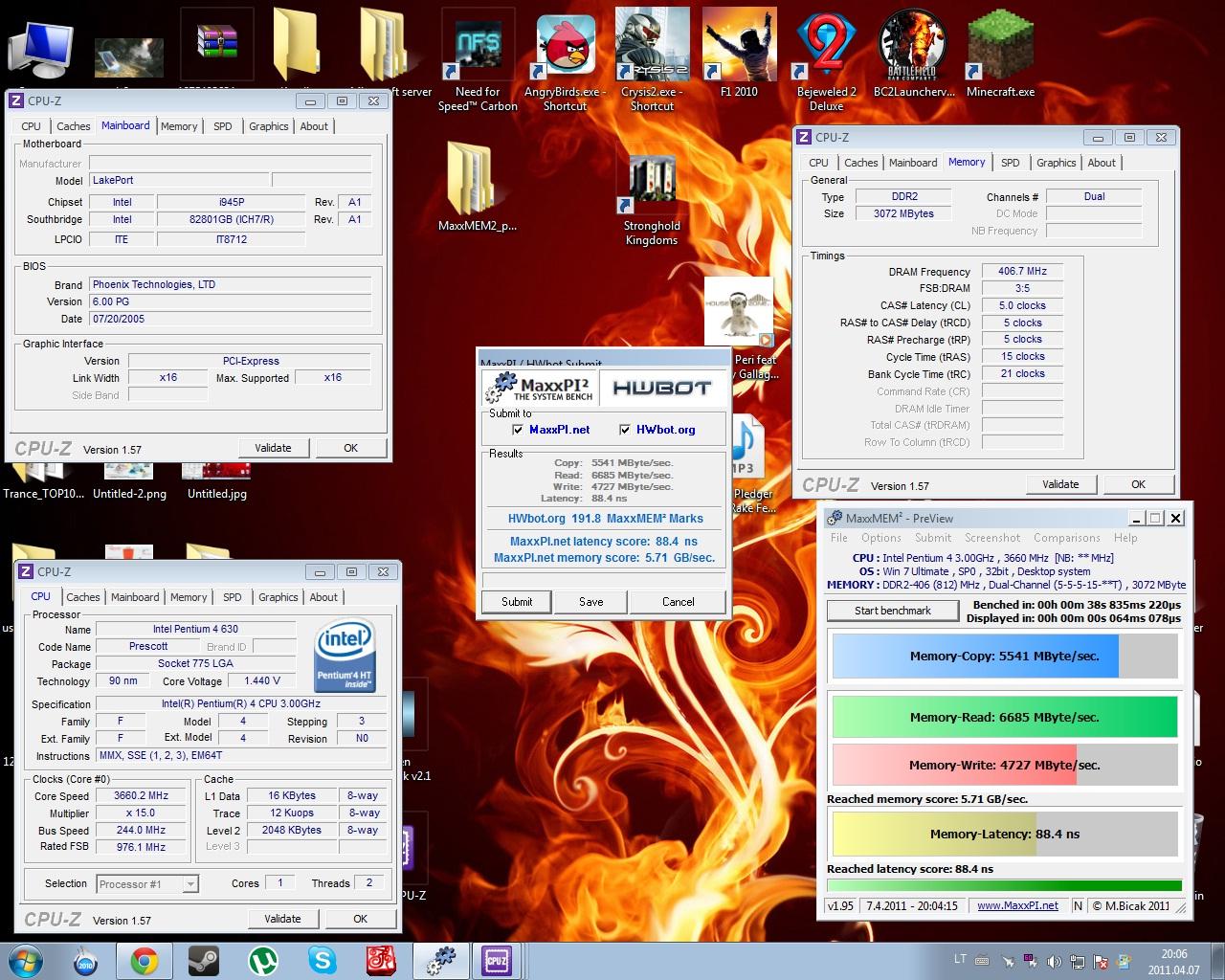1225x980 pixels.
Task: Click the FSB:DRAM 3:5 ratio value
Action: point(1022,288)
